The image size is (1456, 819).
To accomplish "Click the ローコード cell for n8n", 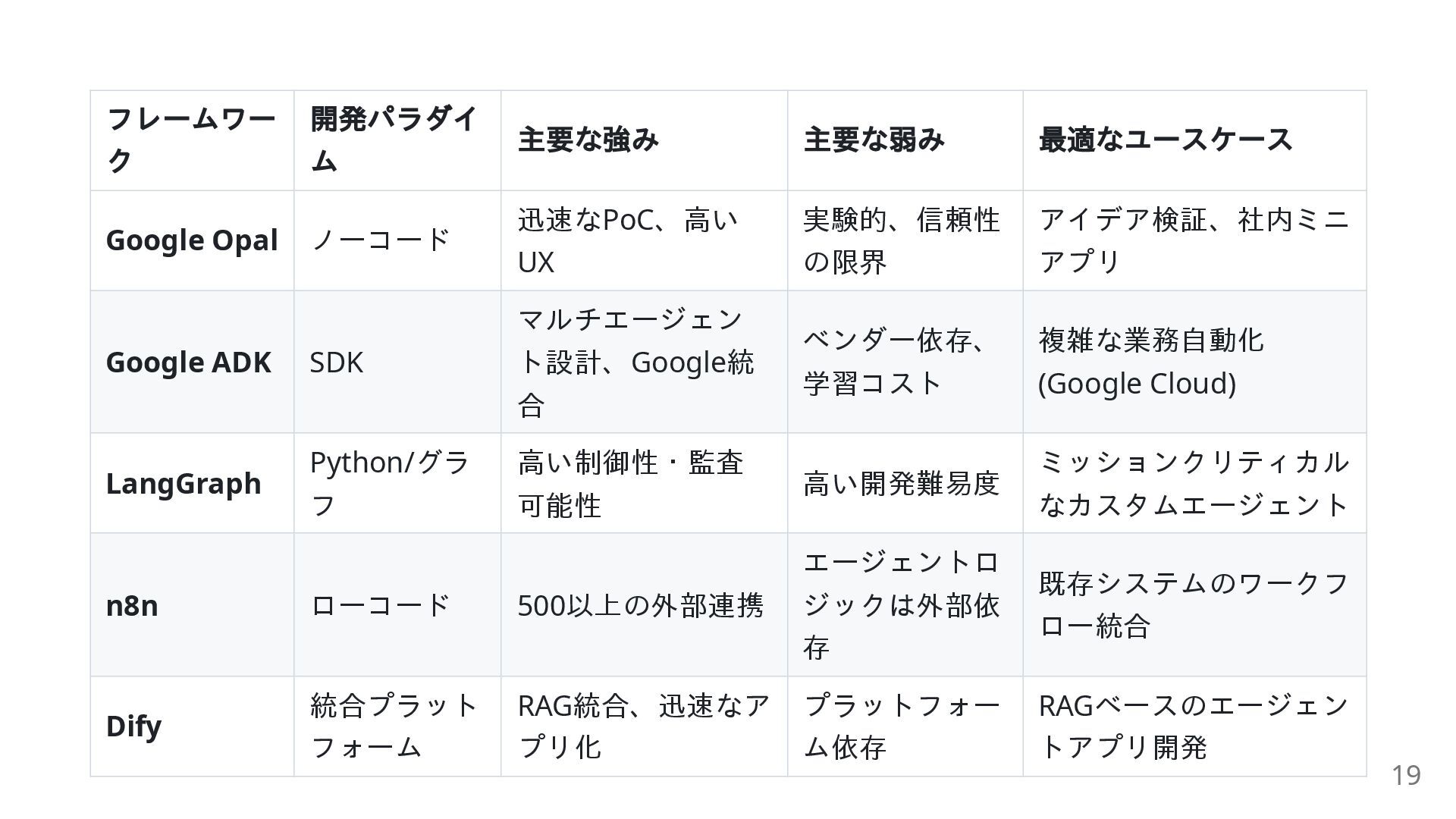I will click(x=381, y=606).
